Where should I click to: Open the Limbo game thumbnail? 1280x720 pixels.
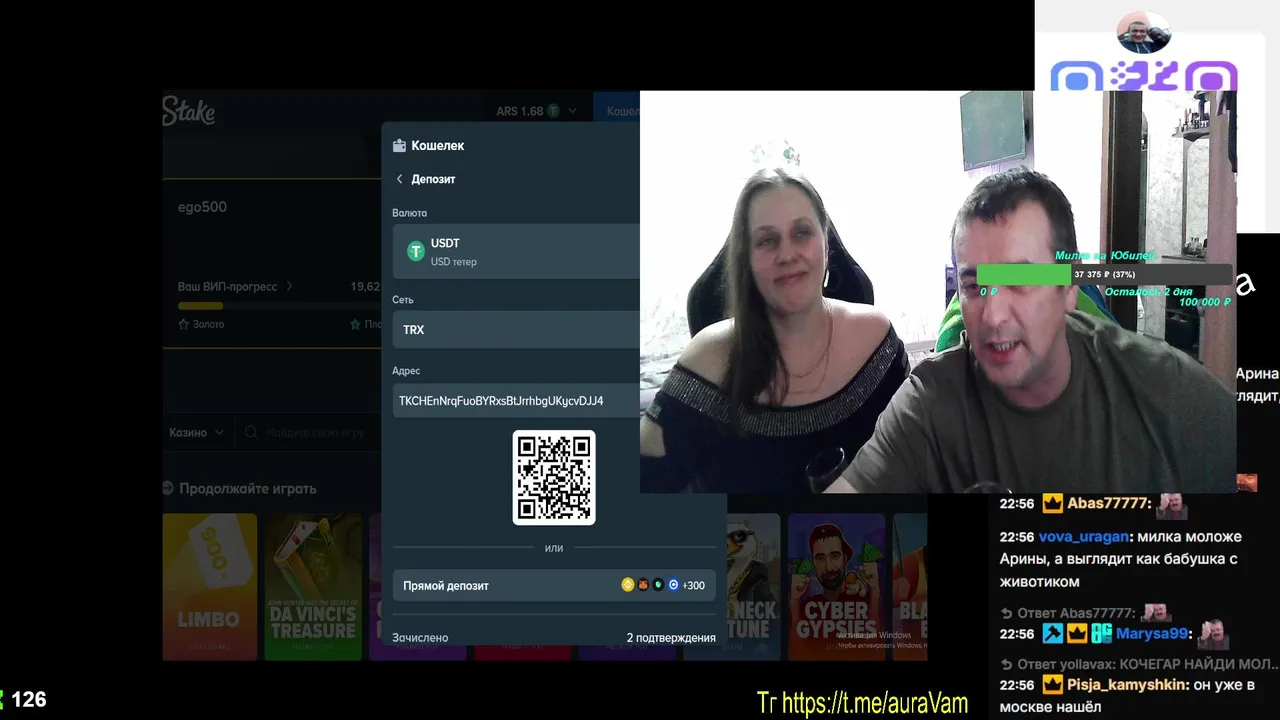coord(209,587)
